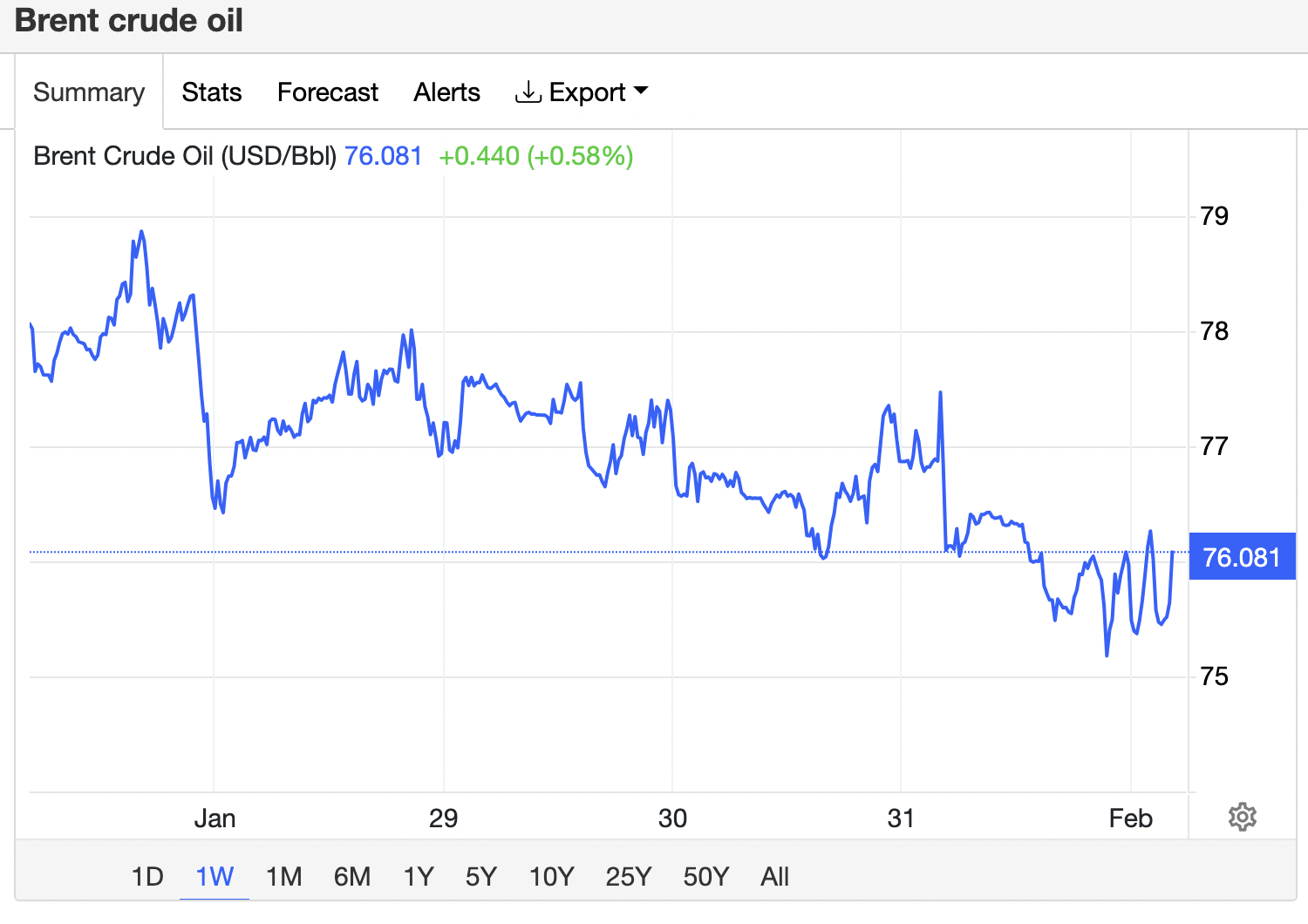Open the Alerts tab
The height and width of the screenshot is (924, 1308).
point(446,92)
